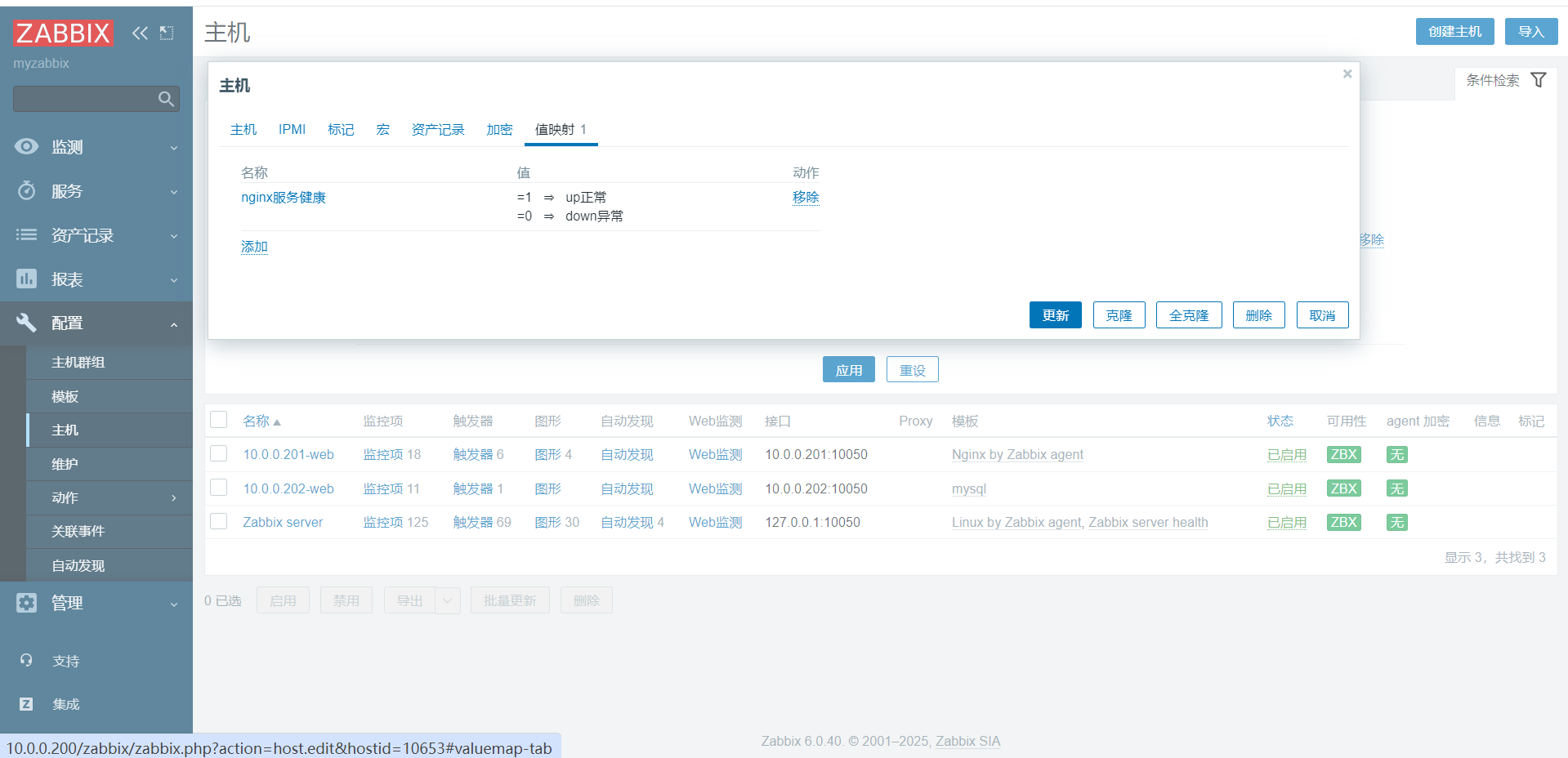The height and width of the screenshot is (758, 1568).
Task: Toggle the select-all hosts checkbox
Action: [219, 420]
